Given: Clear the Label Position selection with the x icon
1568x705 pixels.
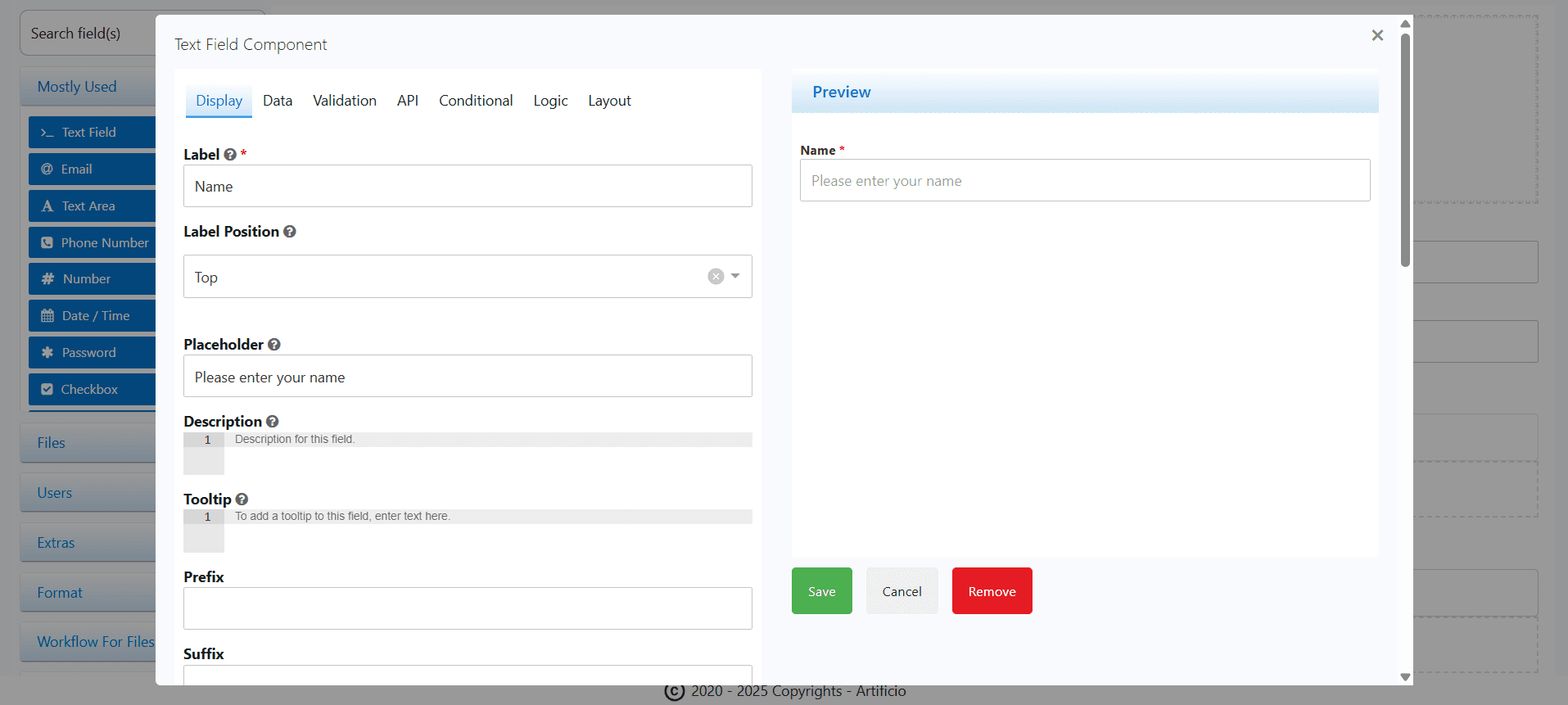Looking at the screenshot, I should tap(716, 277).
